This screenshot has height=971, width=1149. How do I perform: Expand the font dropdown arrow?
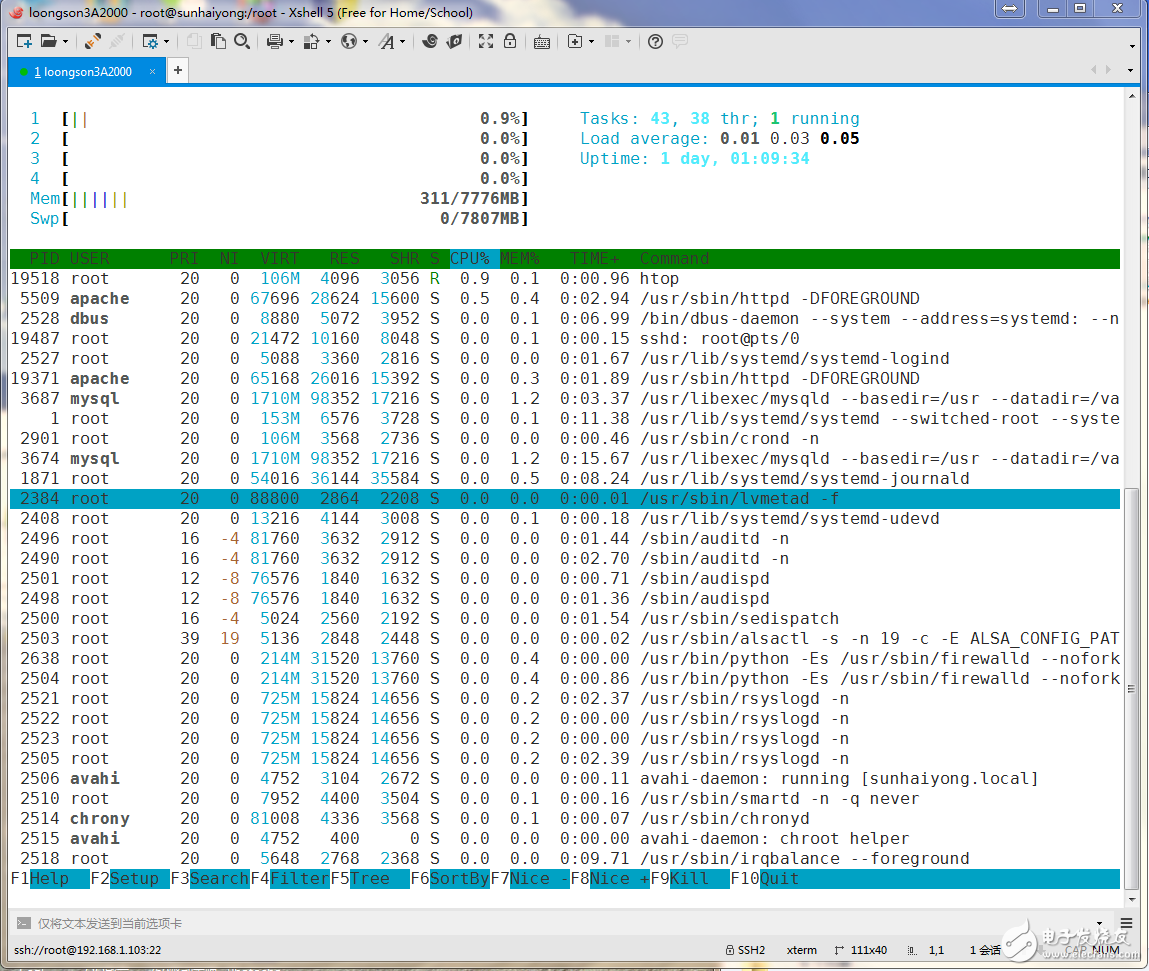point(402,42)
